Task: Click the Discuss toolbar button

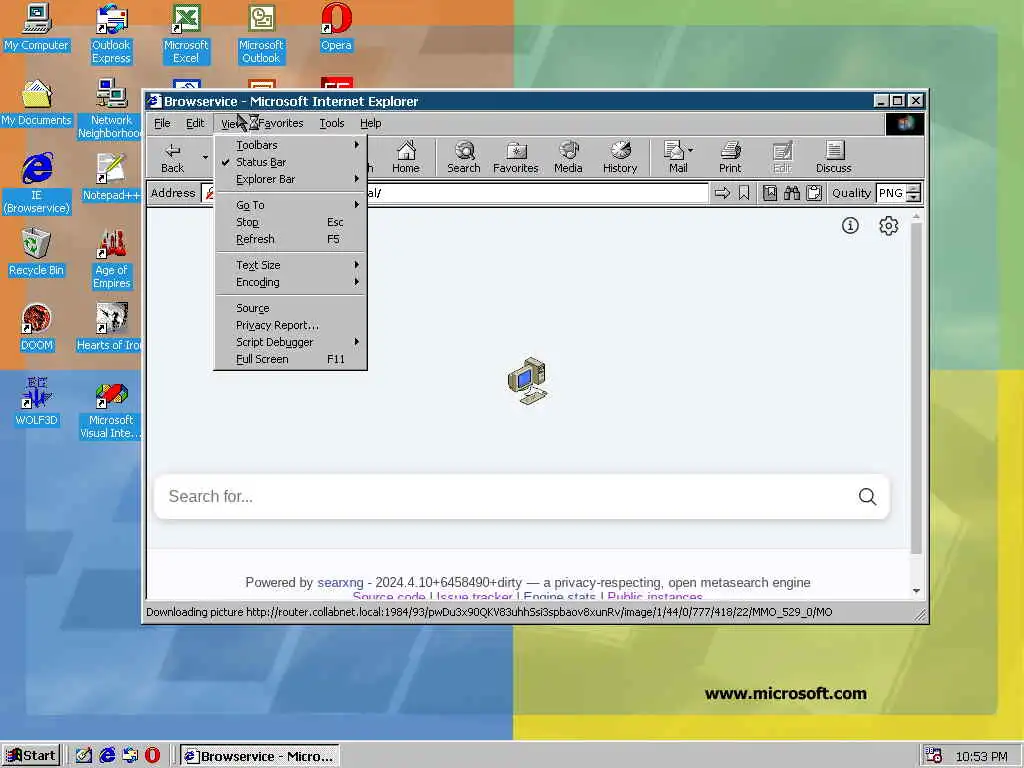Action: [834, 157]
